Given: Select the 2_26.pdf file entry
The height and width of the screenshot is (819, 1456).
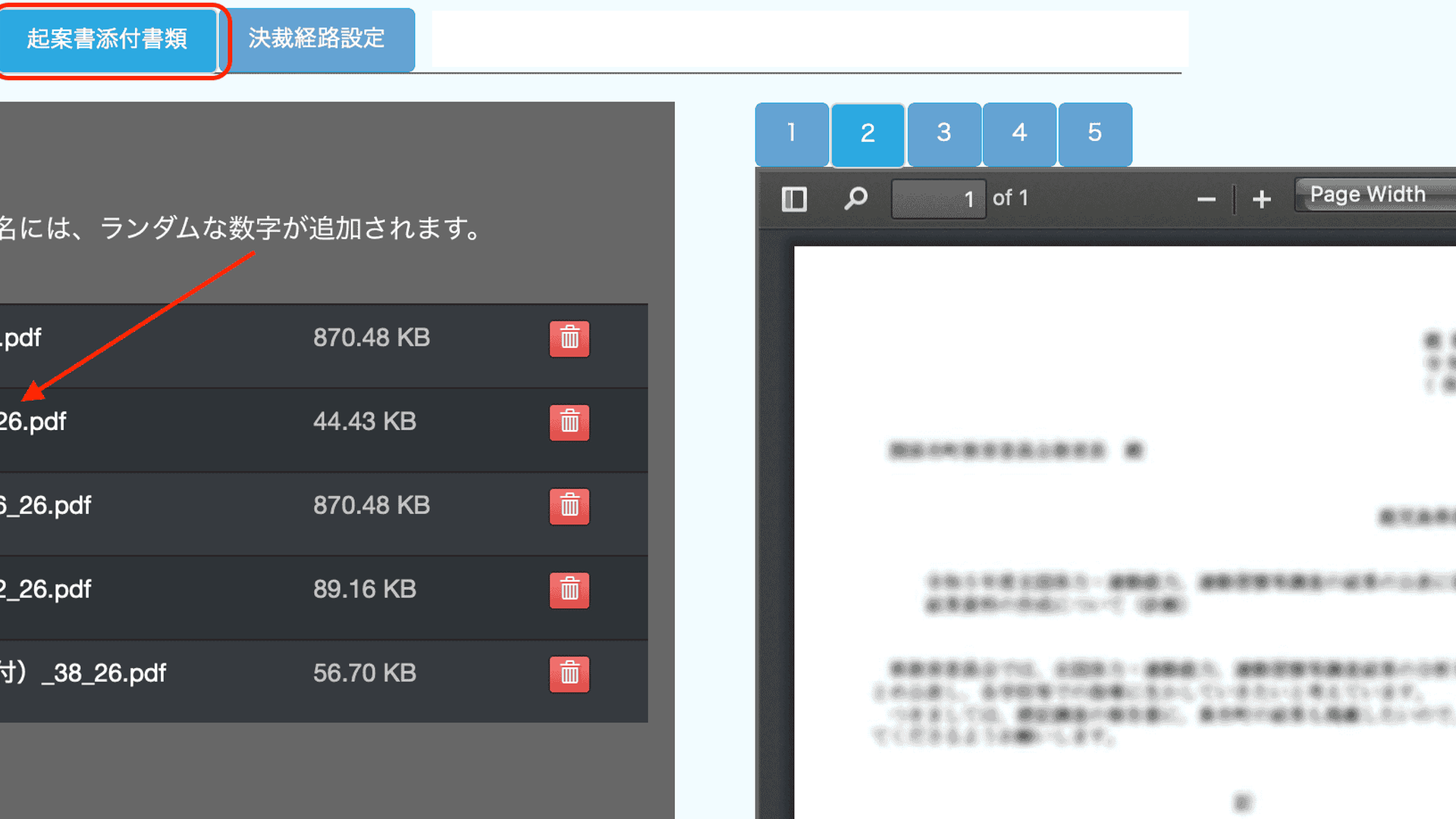Looking at the screenshot, I should pyautogui.click(x=45, y=589).
